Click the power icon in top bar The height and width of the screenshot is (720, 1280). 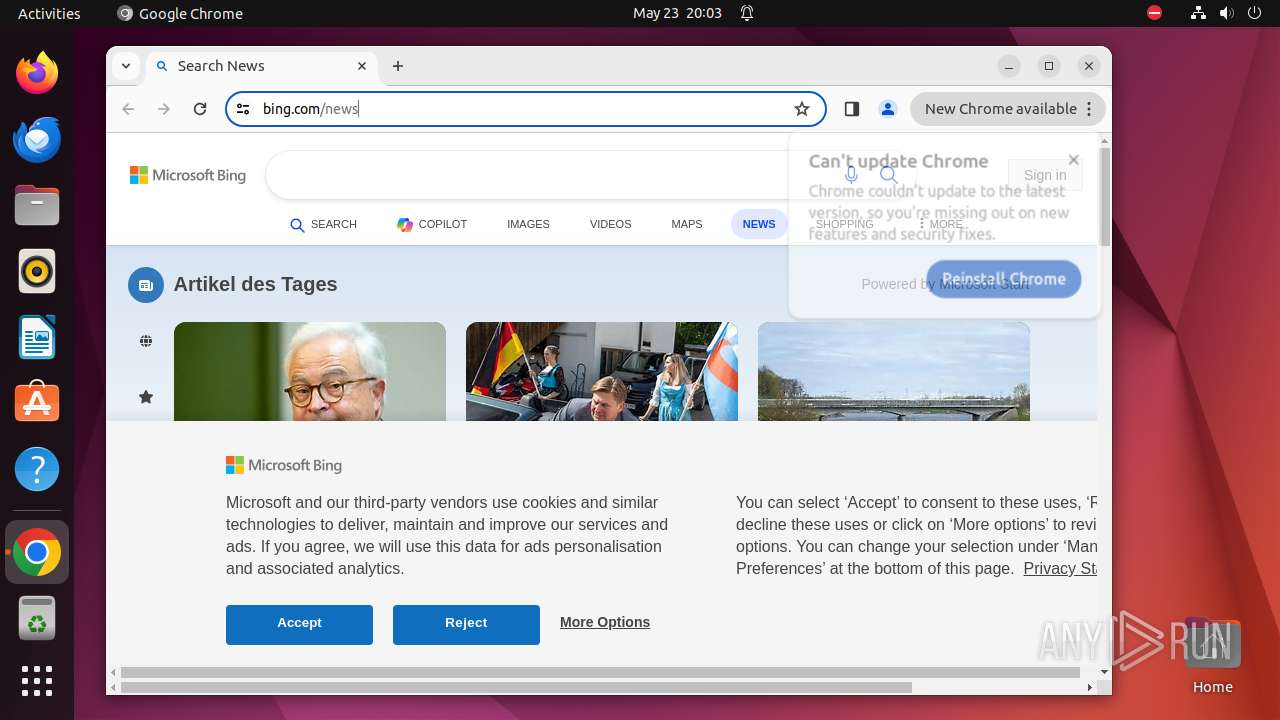point(1255,13)
